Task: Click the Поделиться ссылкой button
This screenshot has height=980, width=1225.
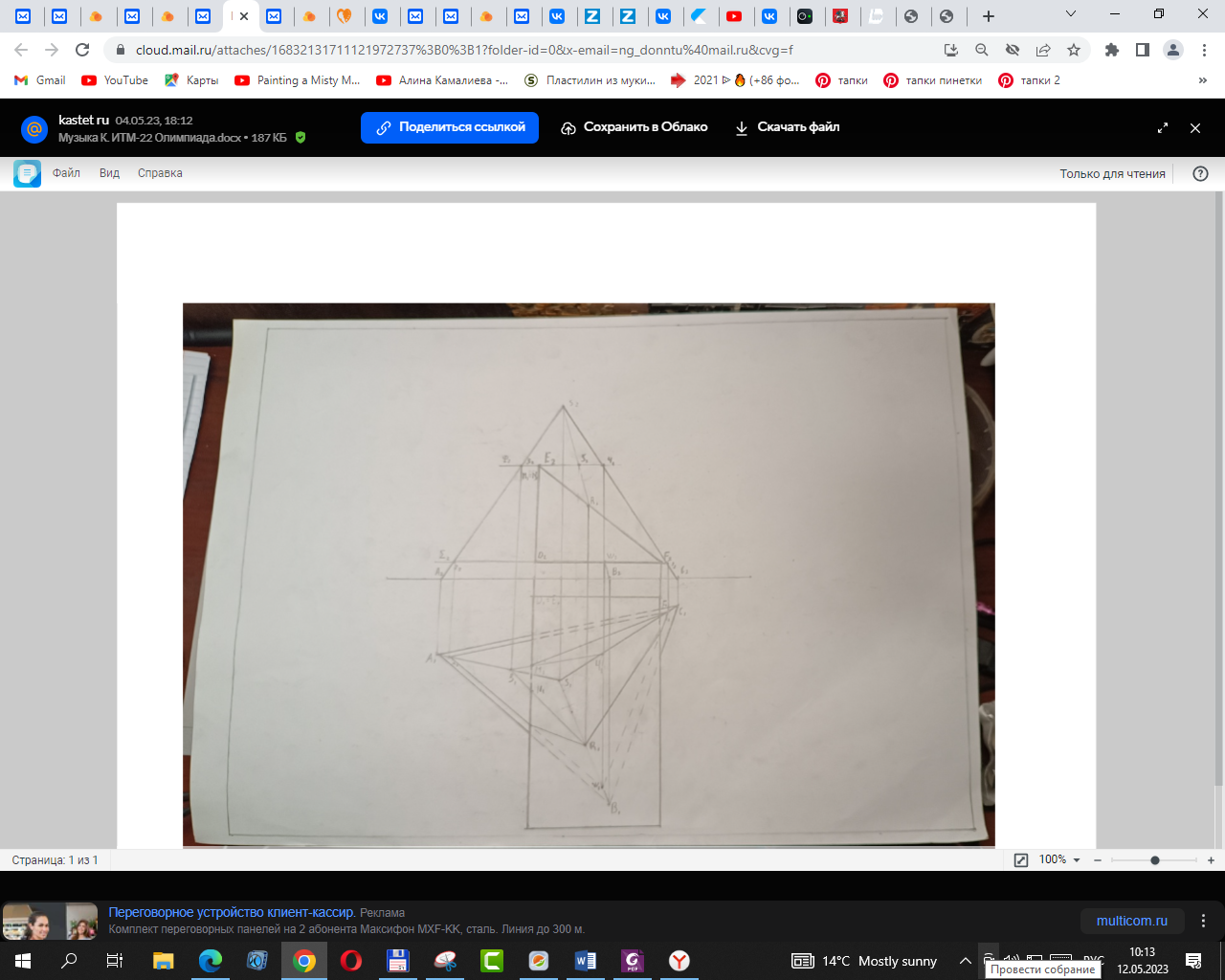Action: click(450, 127)
